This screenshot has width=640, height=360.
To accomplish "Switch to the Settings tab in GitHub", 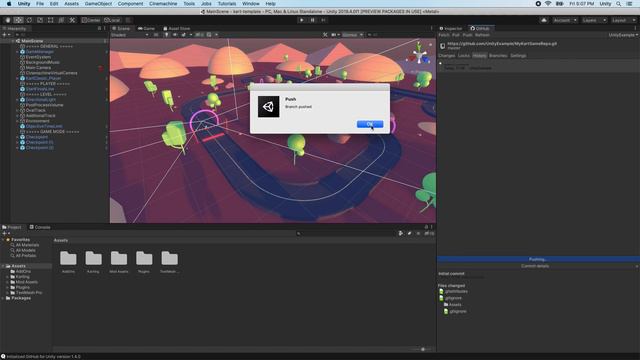I will tap(518, 56).
